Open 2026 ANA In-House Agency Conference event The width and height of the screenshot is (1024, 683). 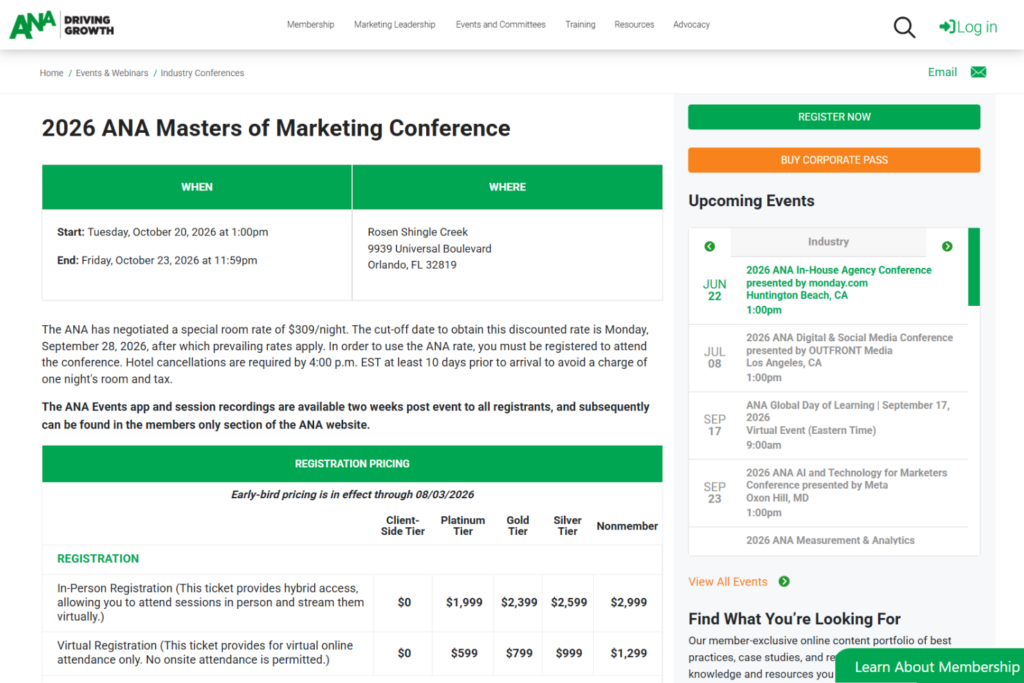[839, 283]
